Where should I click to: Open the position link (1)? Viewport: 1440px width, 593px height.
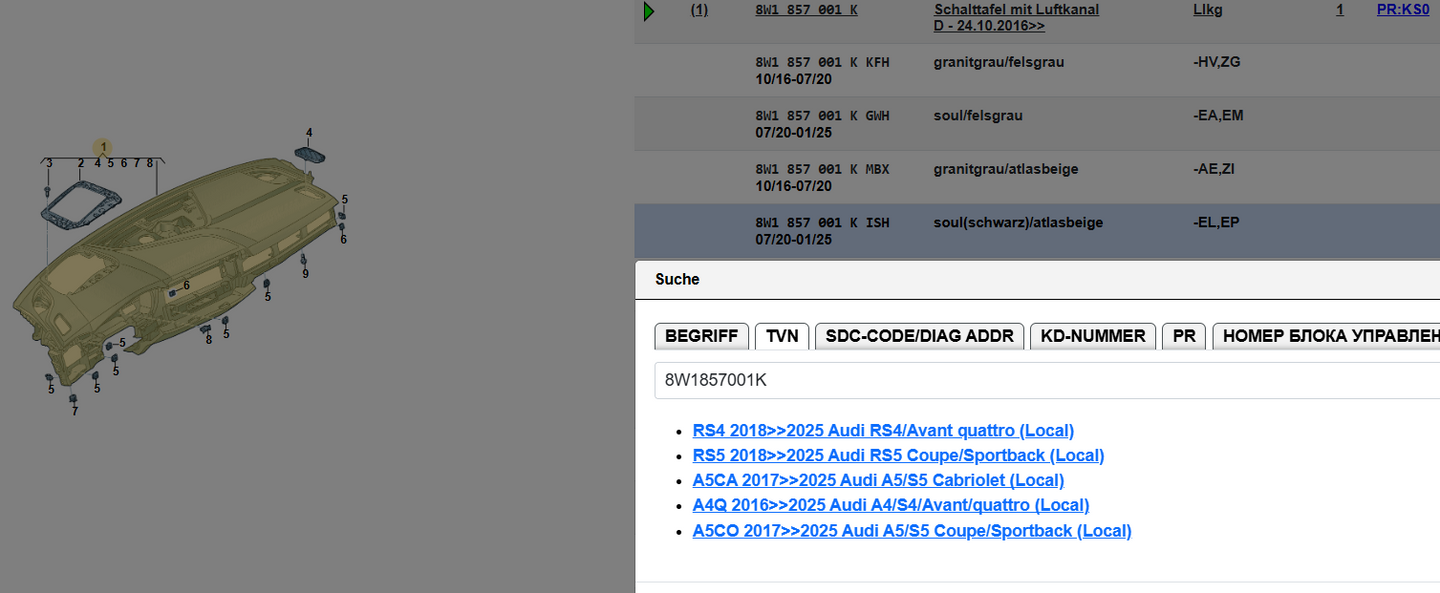[700, 10]
